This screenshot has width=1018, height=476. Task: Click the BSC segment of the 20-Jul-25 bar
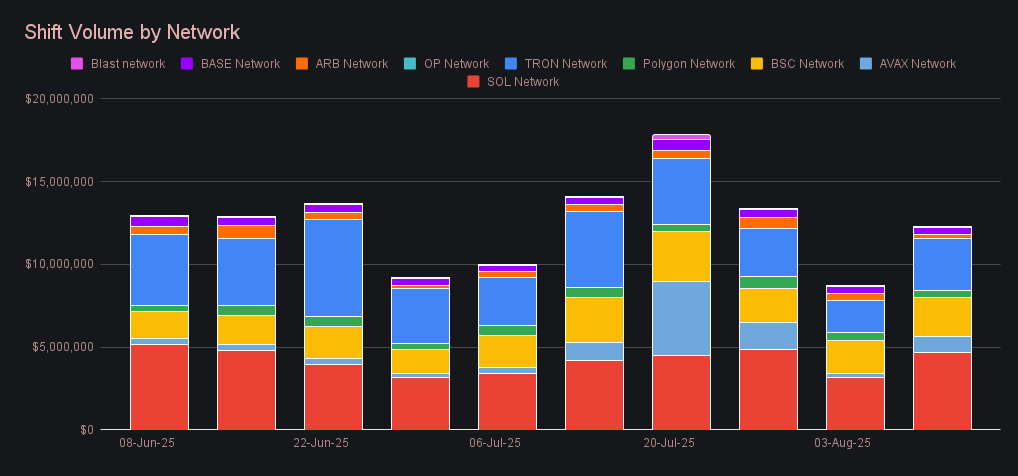(681, 256)
